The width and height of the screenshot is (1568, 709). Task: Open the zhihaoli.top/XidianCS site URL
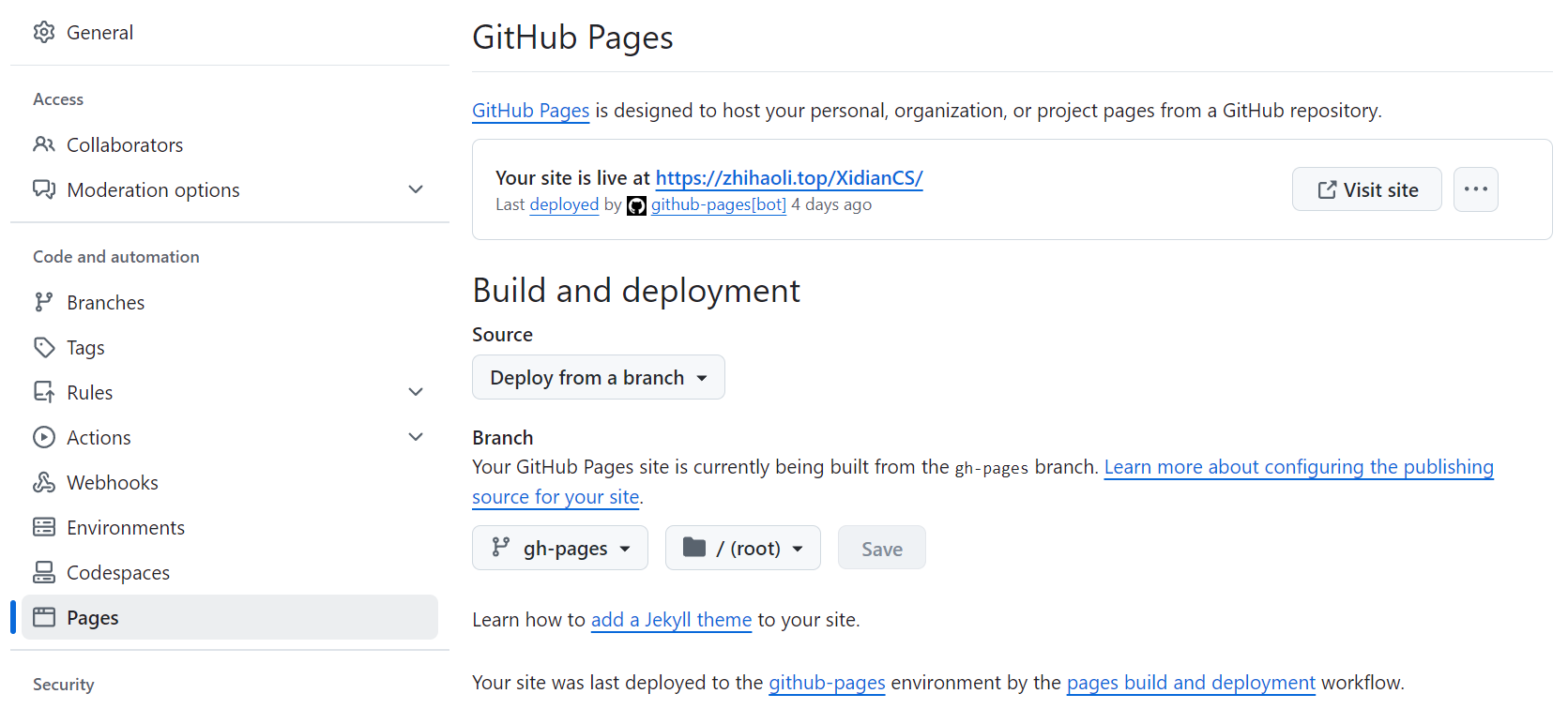pos(789,177)
